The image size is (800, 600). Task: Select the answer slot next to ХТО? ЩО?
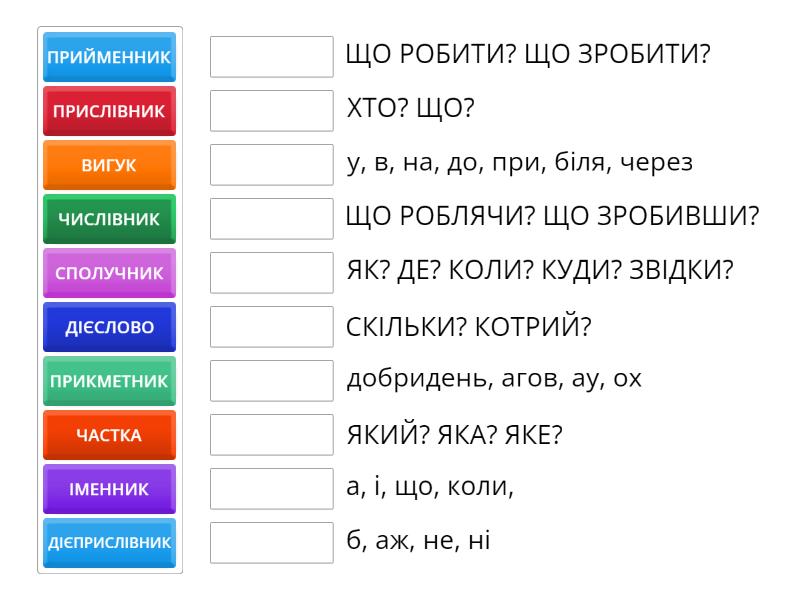pyautogui.click(x=272, y=111)
